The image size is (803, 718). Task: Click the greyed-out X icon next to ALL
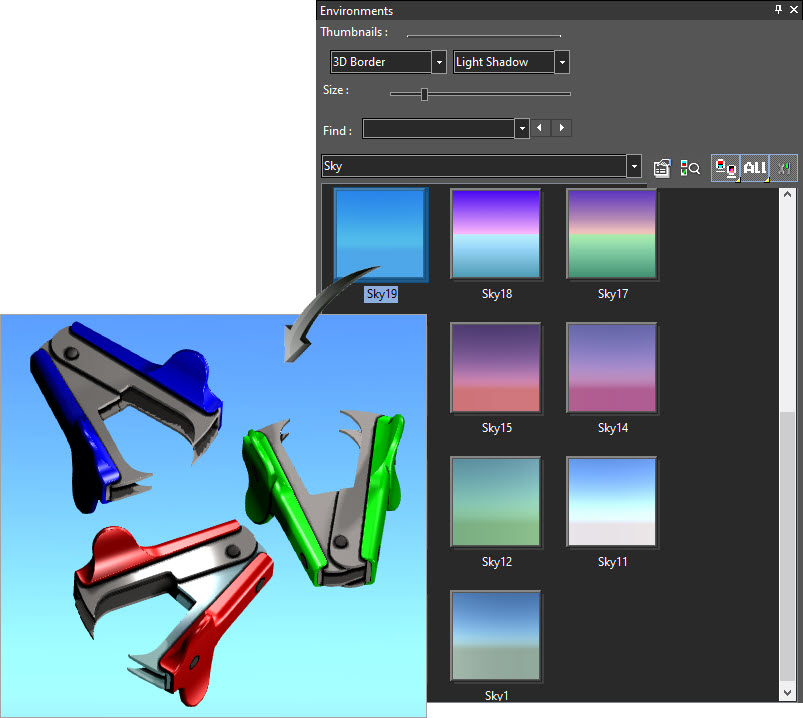pyautogui.click(x=784, y=168)
